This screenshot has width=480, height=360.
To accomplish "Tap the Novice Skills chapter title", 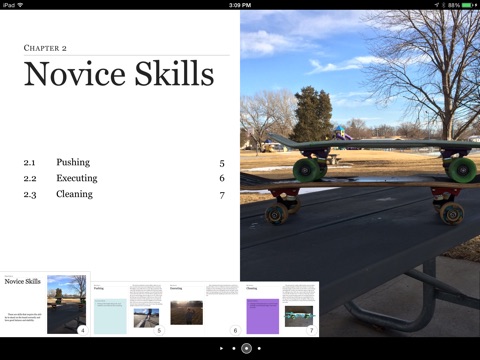I will pos(119,74).
